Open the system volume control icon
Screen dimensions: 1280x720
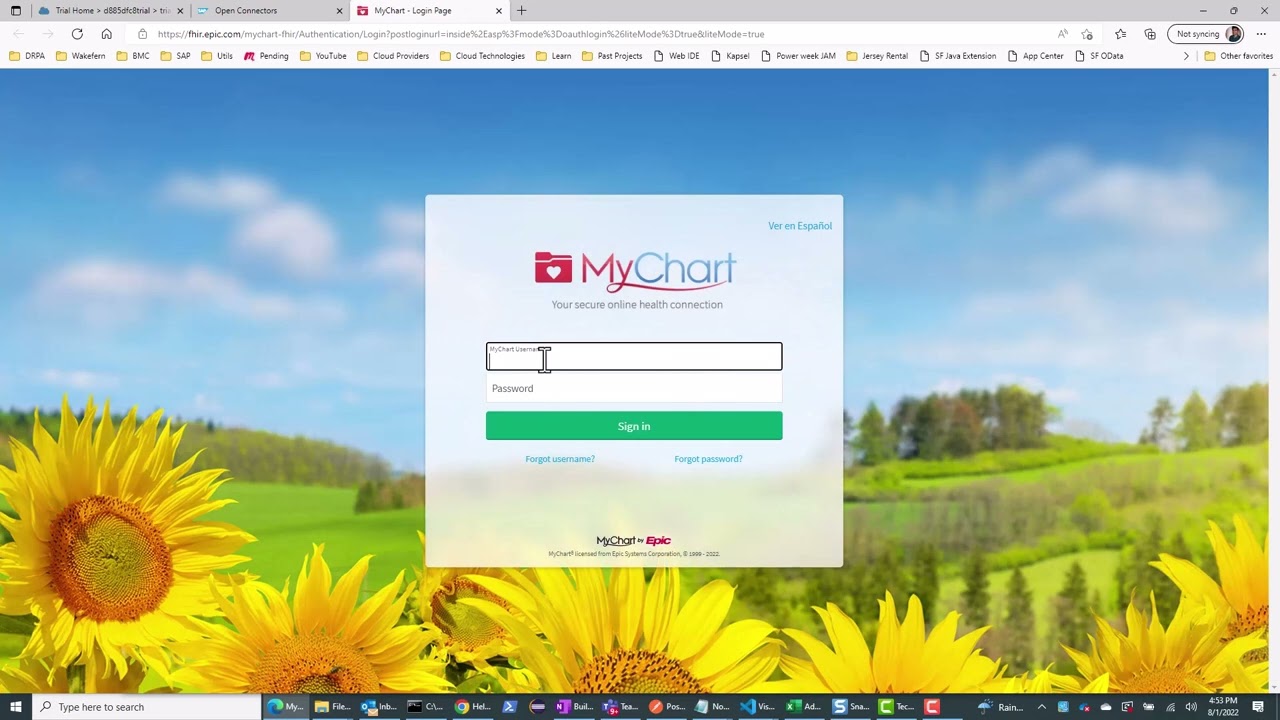point(1191,707)
